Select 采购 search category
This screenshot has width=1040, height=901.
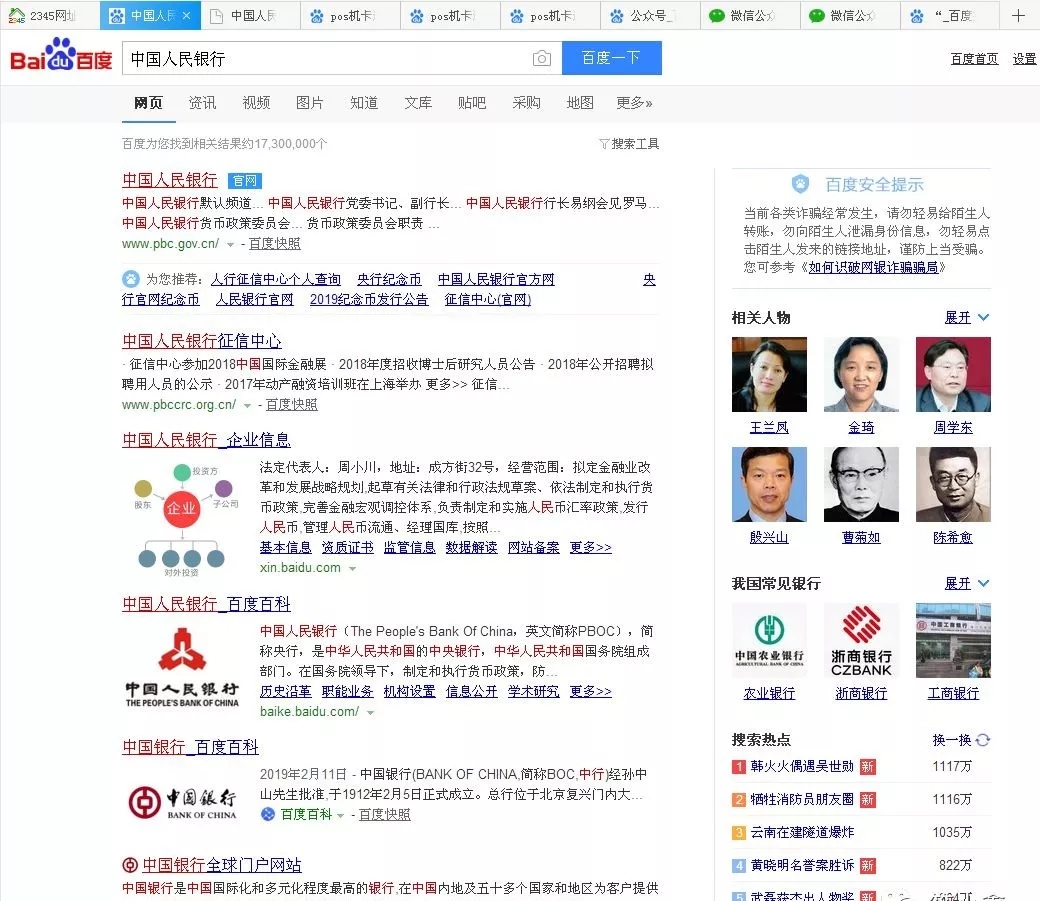click(526, 103)
